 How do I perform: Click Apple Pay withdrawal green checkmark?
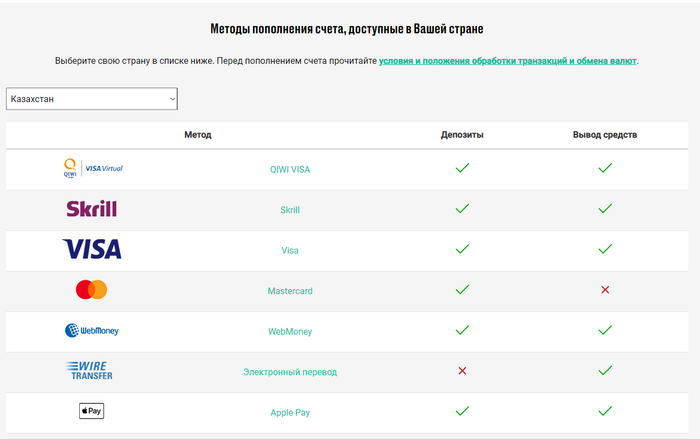605,411
